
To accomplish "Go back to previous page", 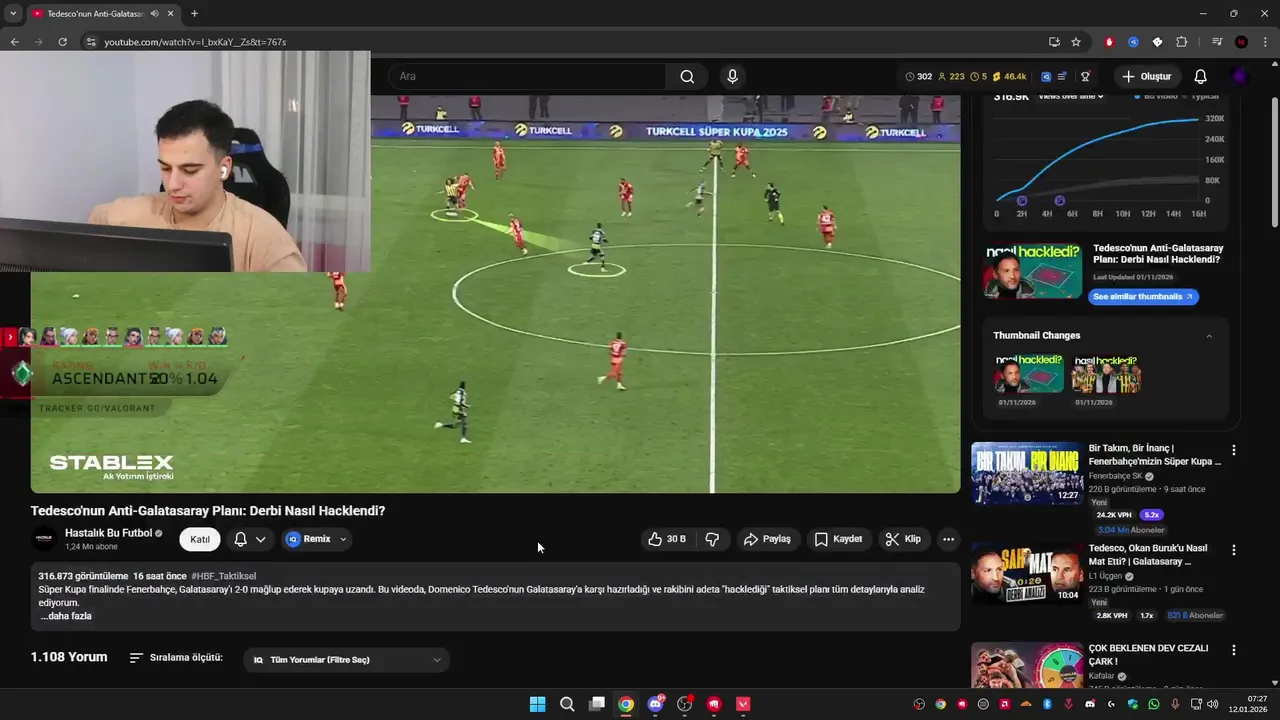I will (x=14, y=42).
